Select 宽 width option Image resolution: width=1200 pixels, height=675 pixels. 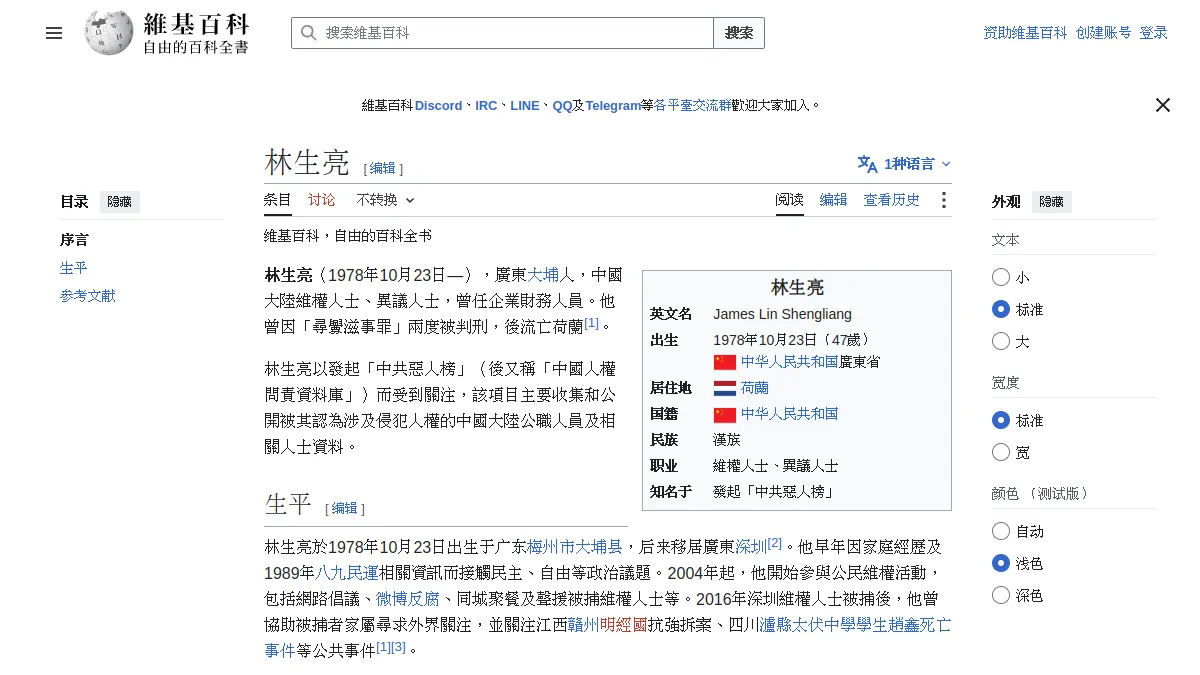pyautogui.click(x=1001, y=452)
